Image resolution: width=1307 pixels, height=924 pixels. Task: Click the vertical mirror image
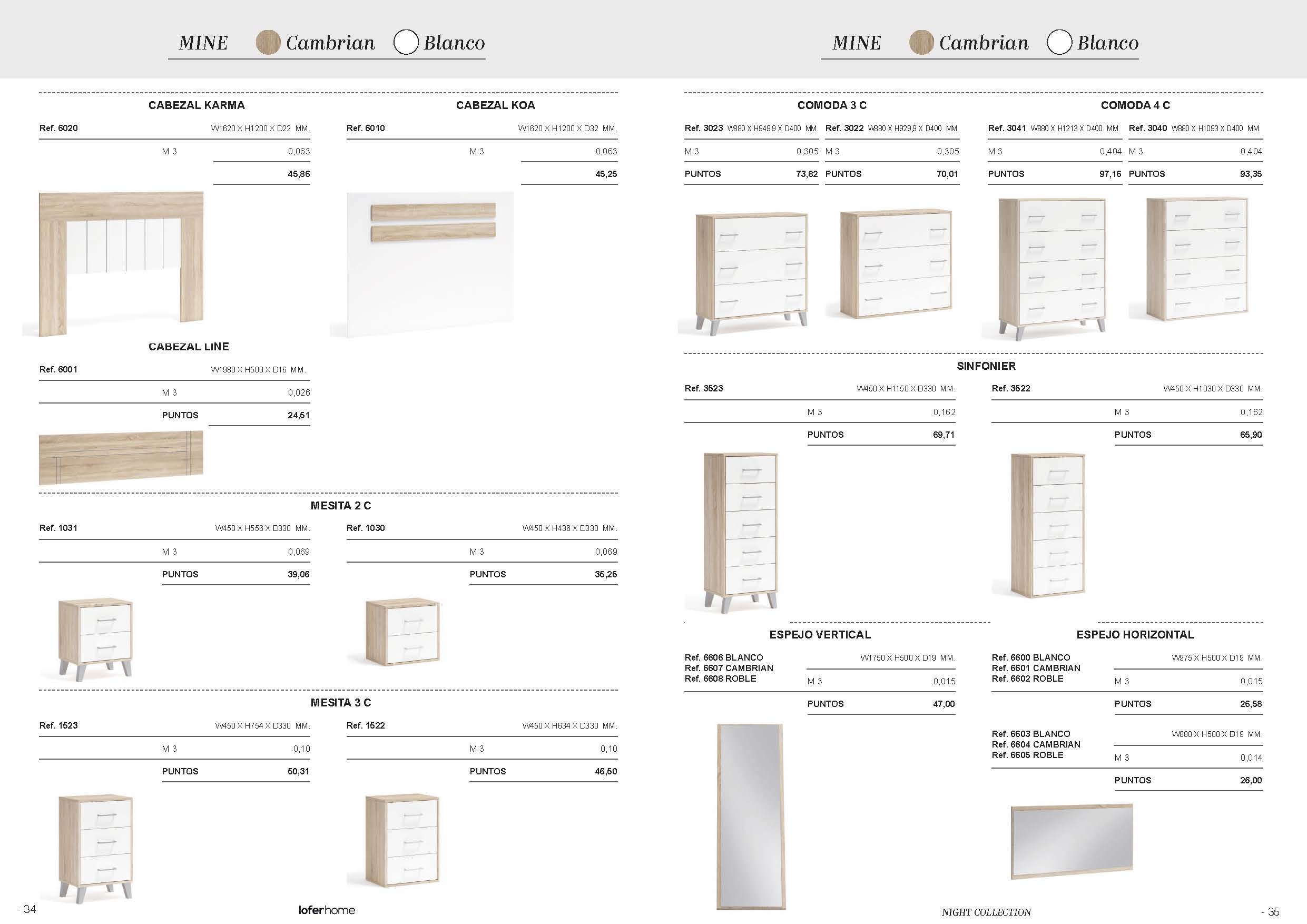click(x=751, y=817)
